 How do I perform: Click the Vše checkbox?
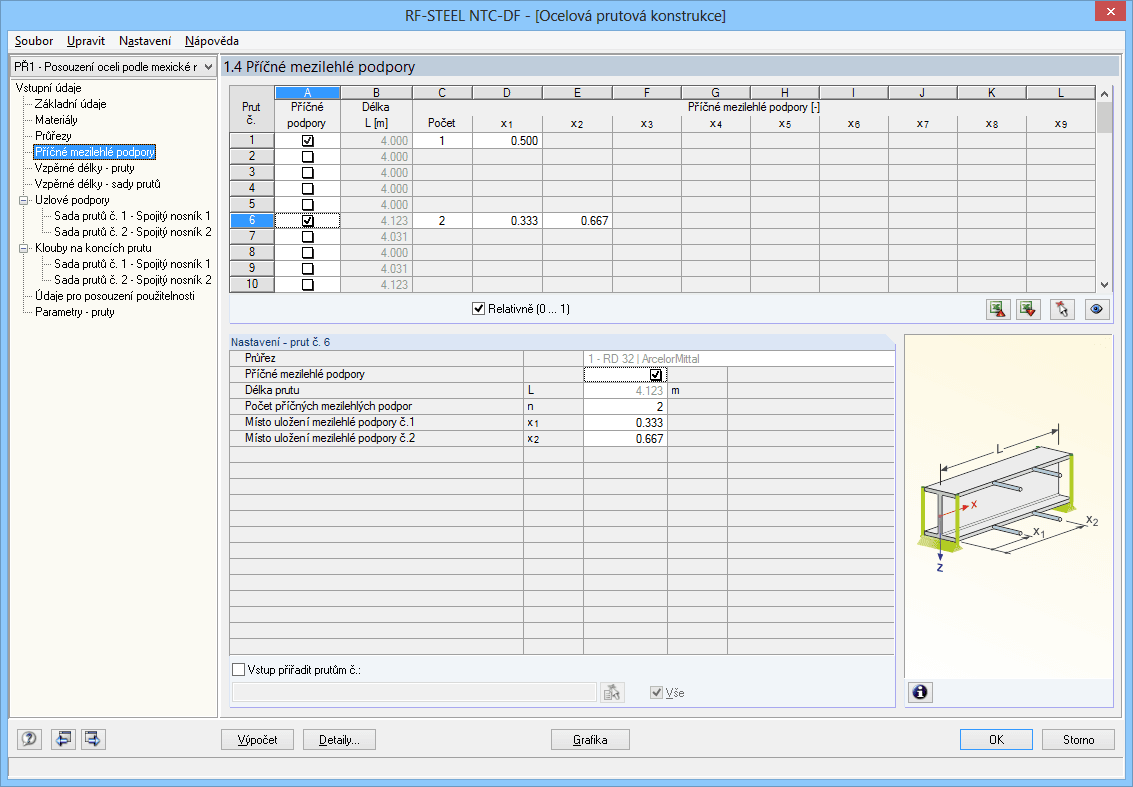pos(656,692)
